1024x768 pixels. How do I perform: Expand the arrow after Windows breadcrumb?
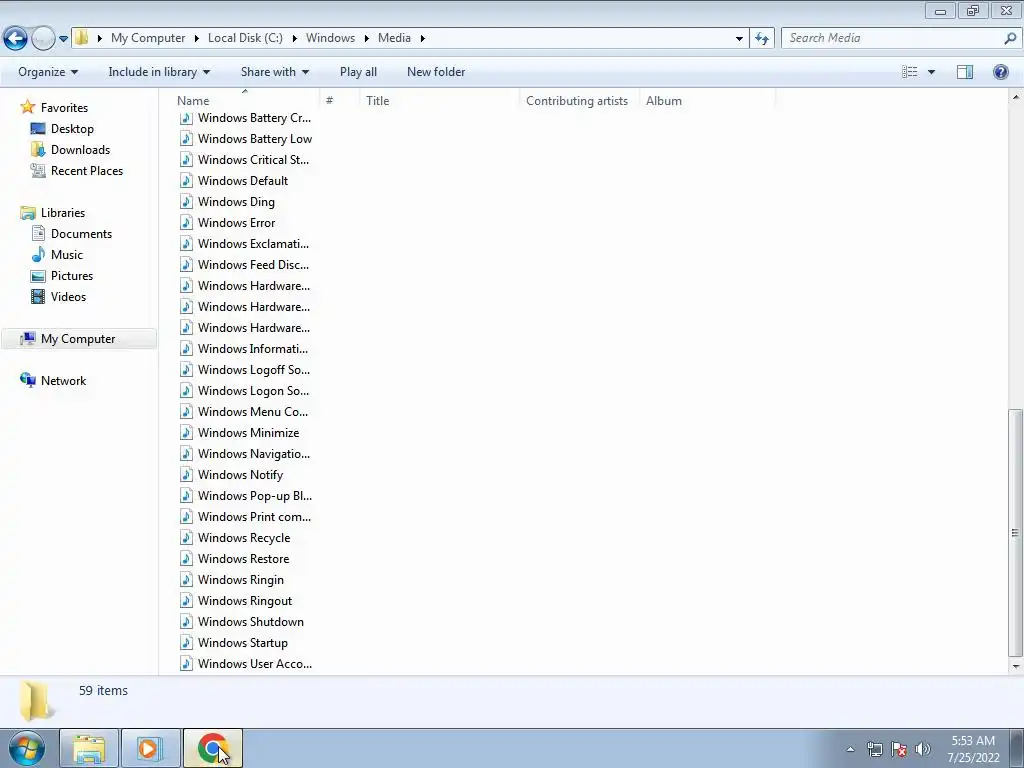(366, 39)
